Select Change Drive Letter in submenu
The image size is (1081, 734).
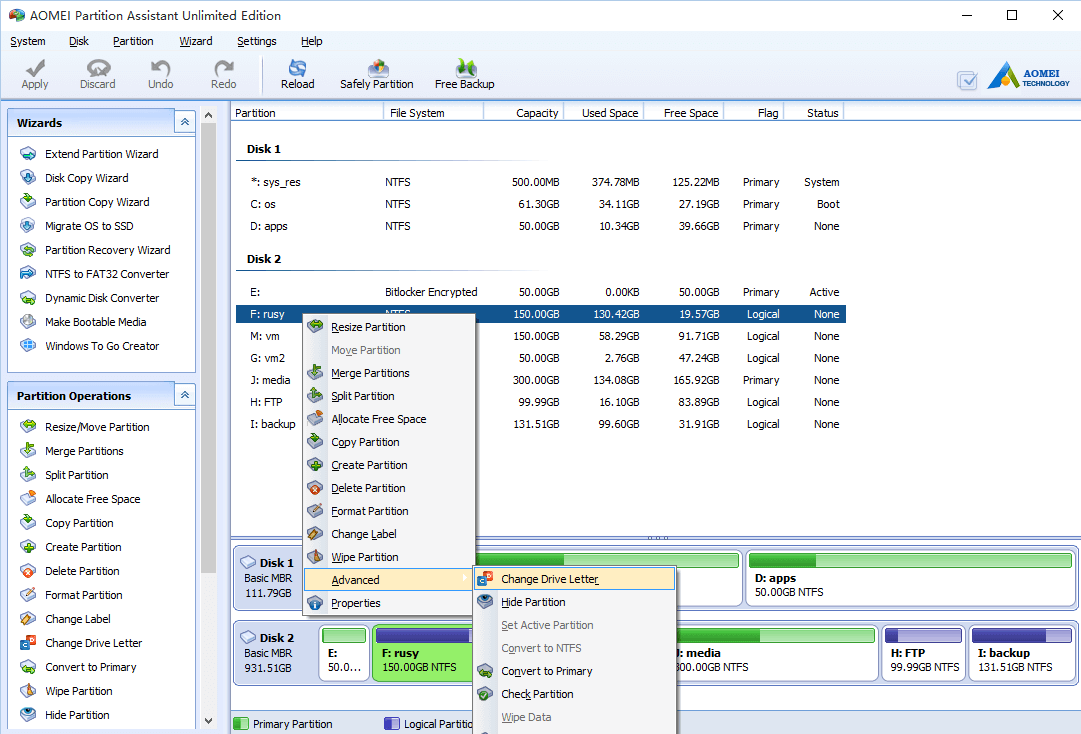574,579
